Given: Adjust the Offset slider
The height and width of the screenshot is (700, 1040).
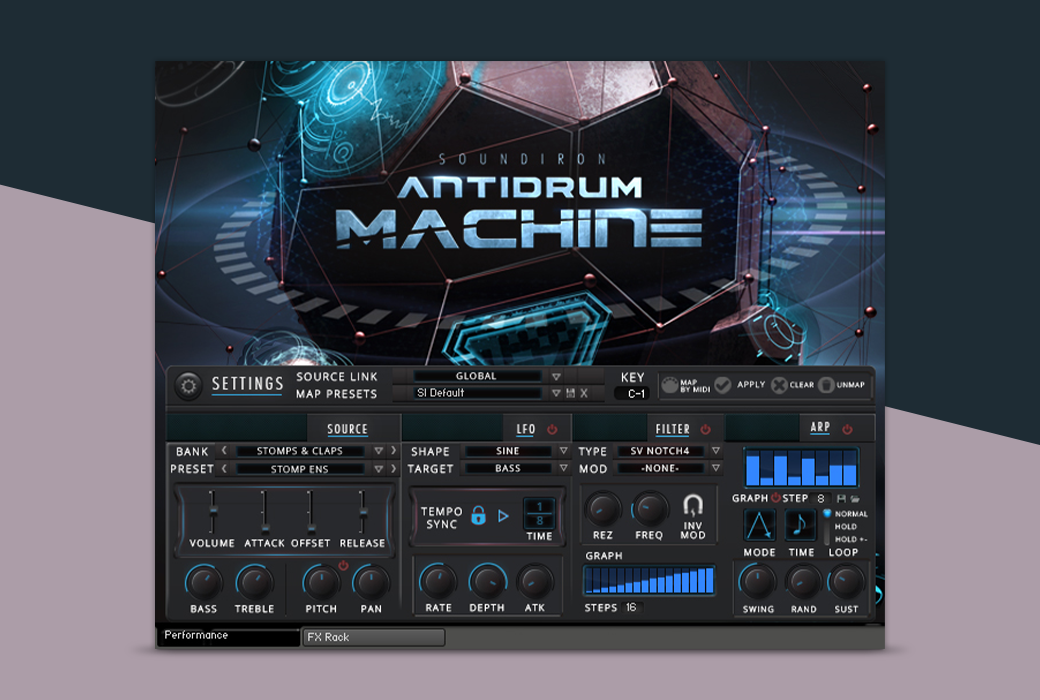Looking at the screenshot, I should [310, 512].
